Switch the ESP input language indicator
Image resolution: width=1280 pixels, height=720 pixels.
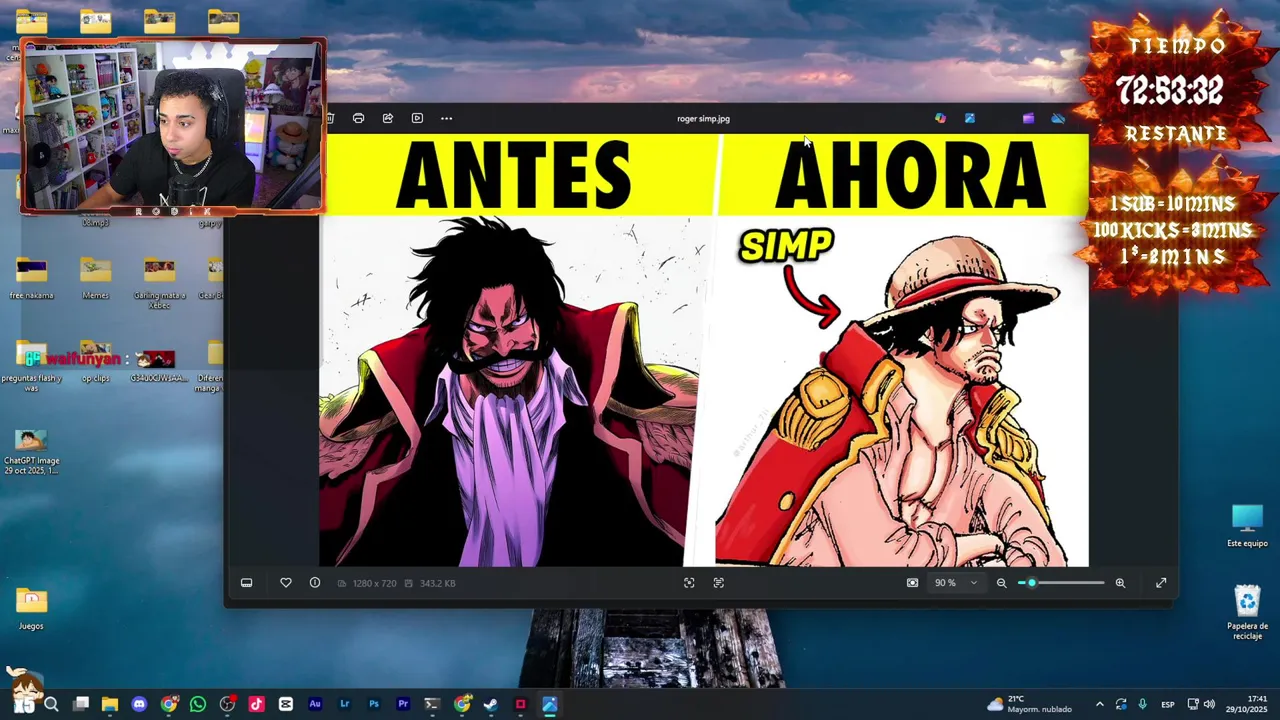pos(1168,704)
